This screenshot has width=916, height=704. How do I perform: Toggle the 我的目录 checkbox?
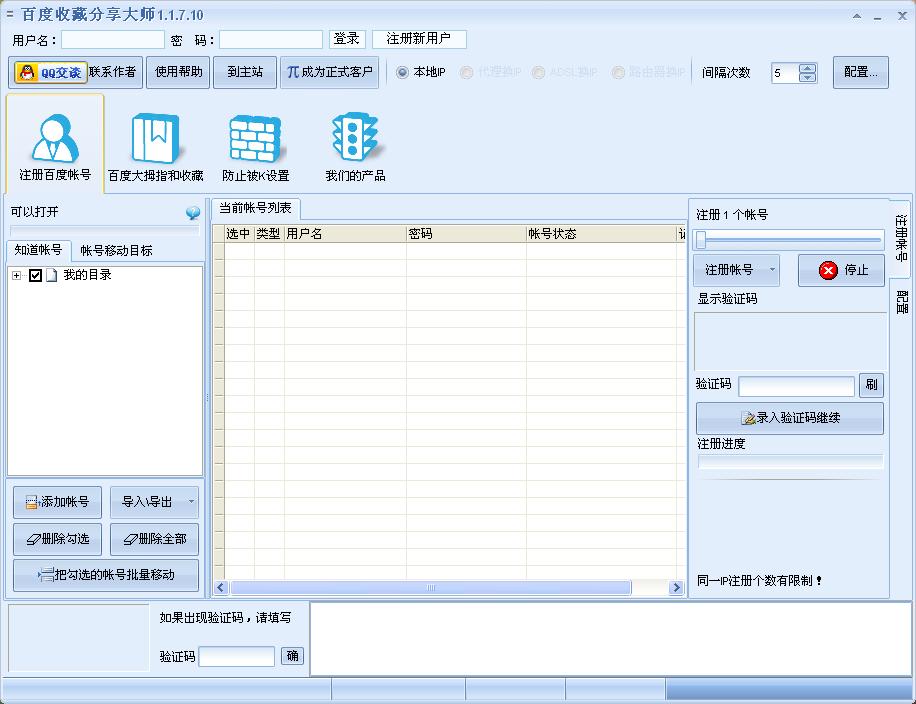pos(35,275)
